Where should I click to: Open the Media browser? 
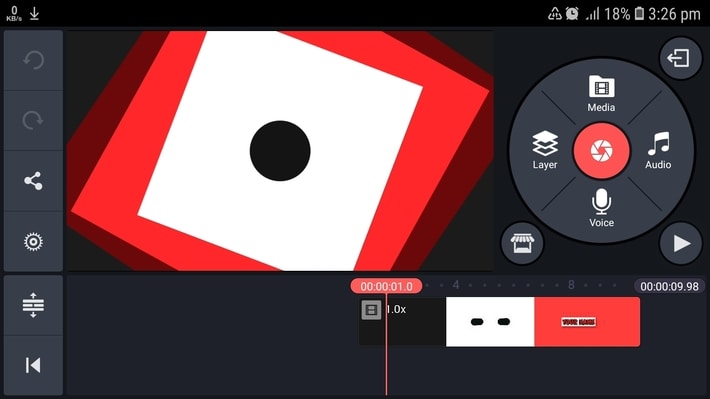[601, 94]
